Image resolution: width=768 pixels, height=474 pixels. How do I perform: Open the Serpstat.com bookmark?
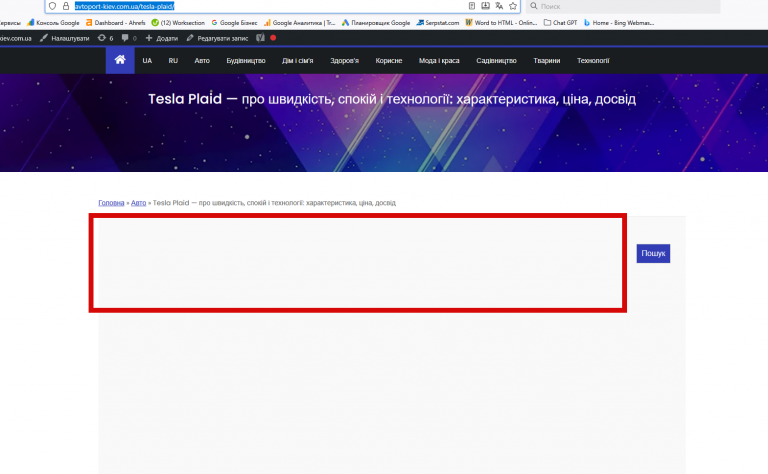[438, 23]
